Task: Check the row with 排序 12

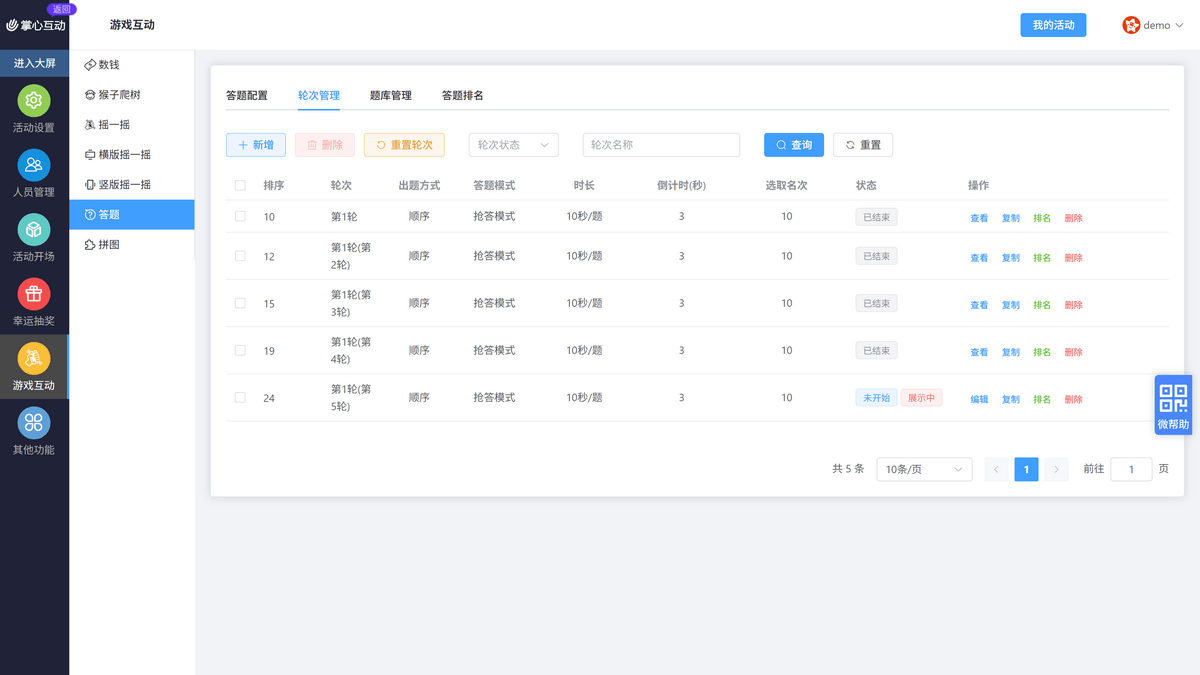Action: (x=240, y=256)
